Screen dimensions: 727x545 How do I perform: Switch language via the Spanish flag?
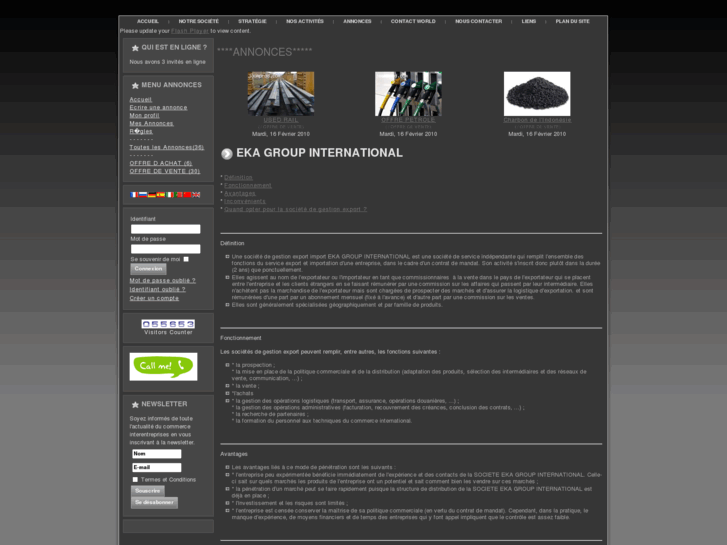(x=160, y=195)
